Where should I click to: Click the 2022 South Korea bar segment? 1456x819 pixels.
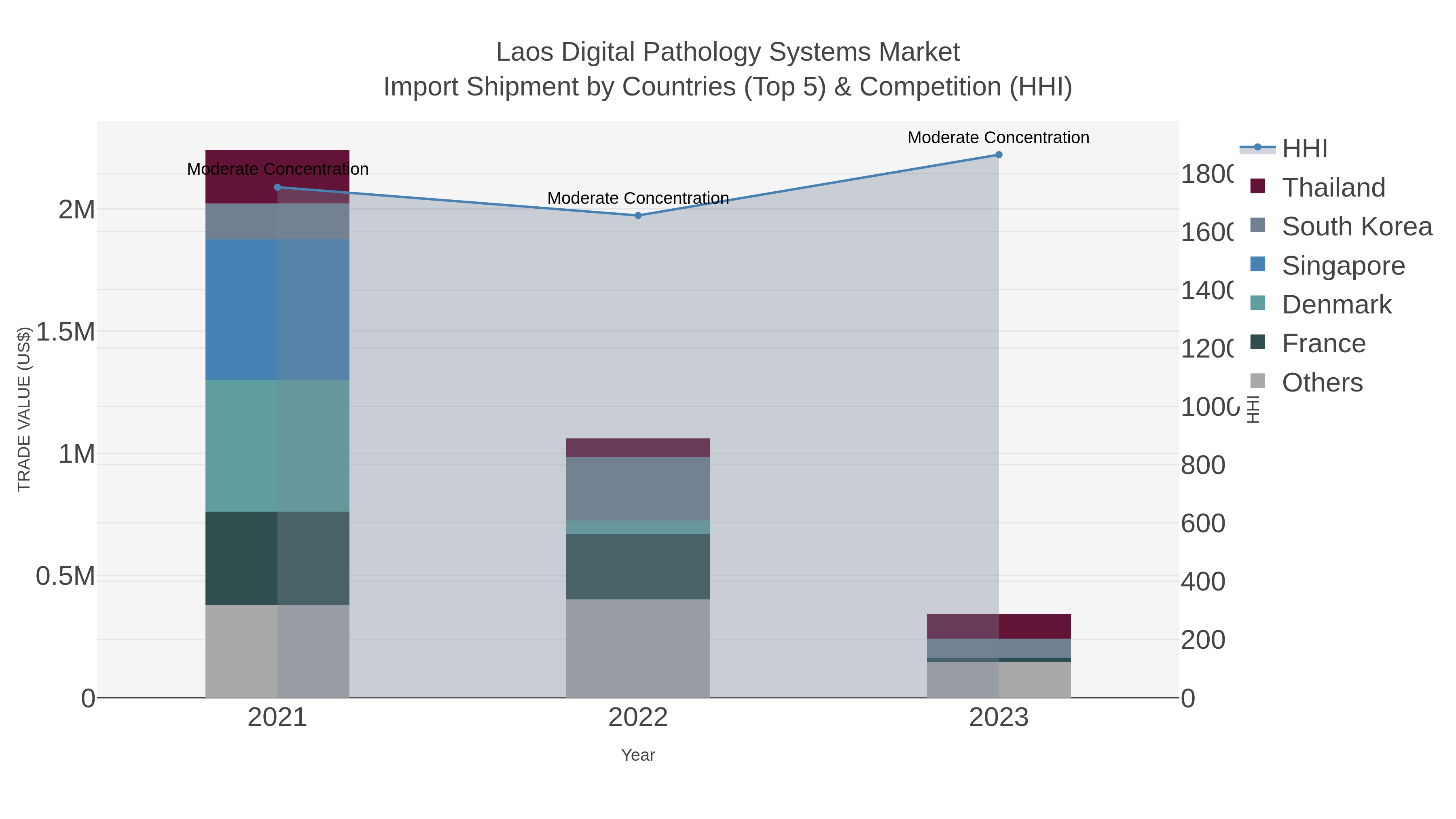point(638,489)
